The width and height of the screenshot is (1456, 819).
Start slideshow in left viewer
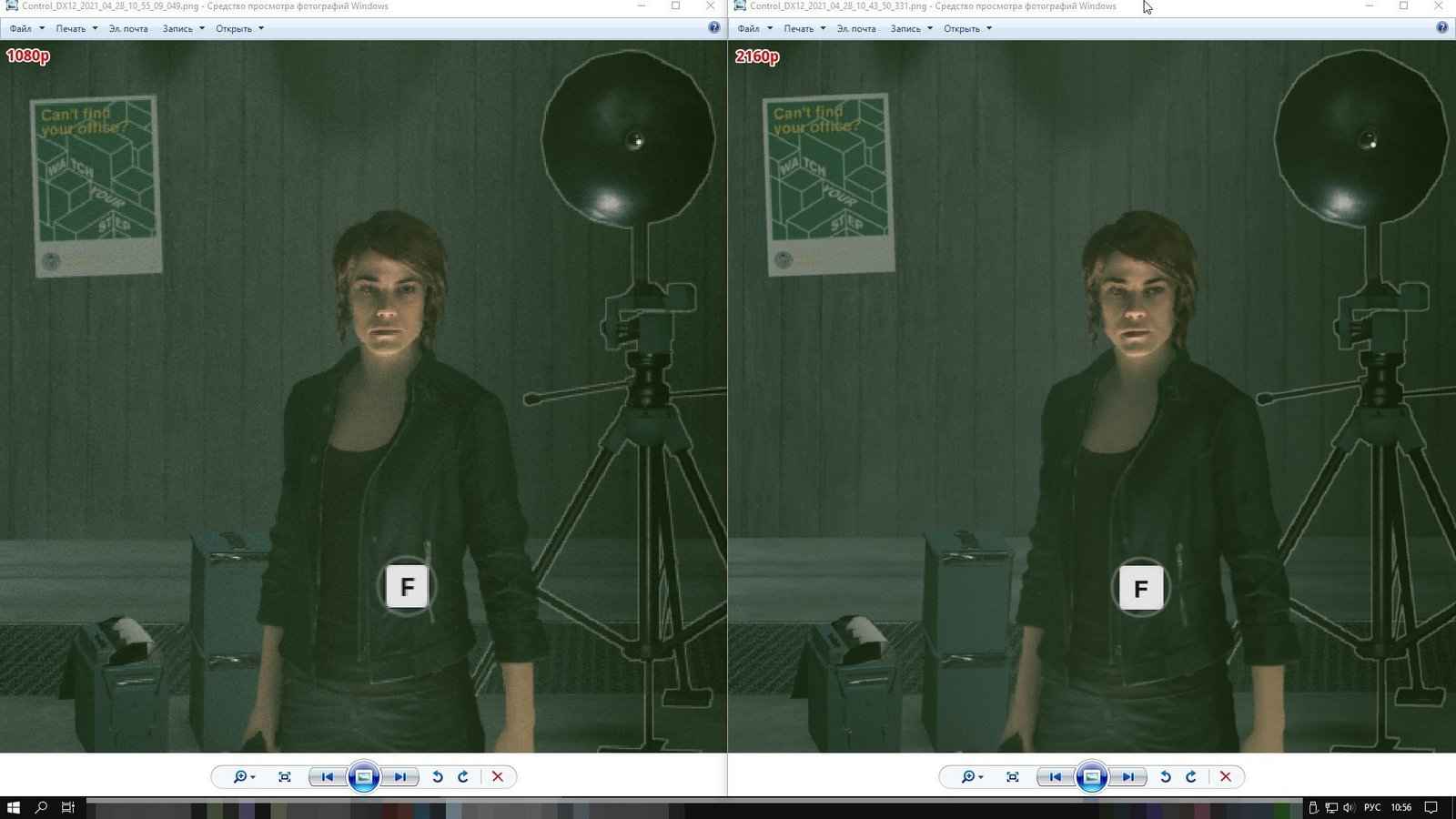pyautogui.click(x=364, y=776)
